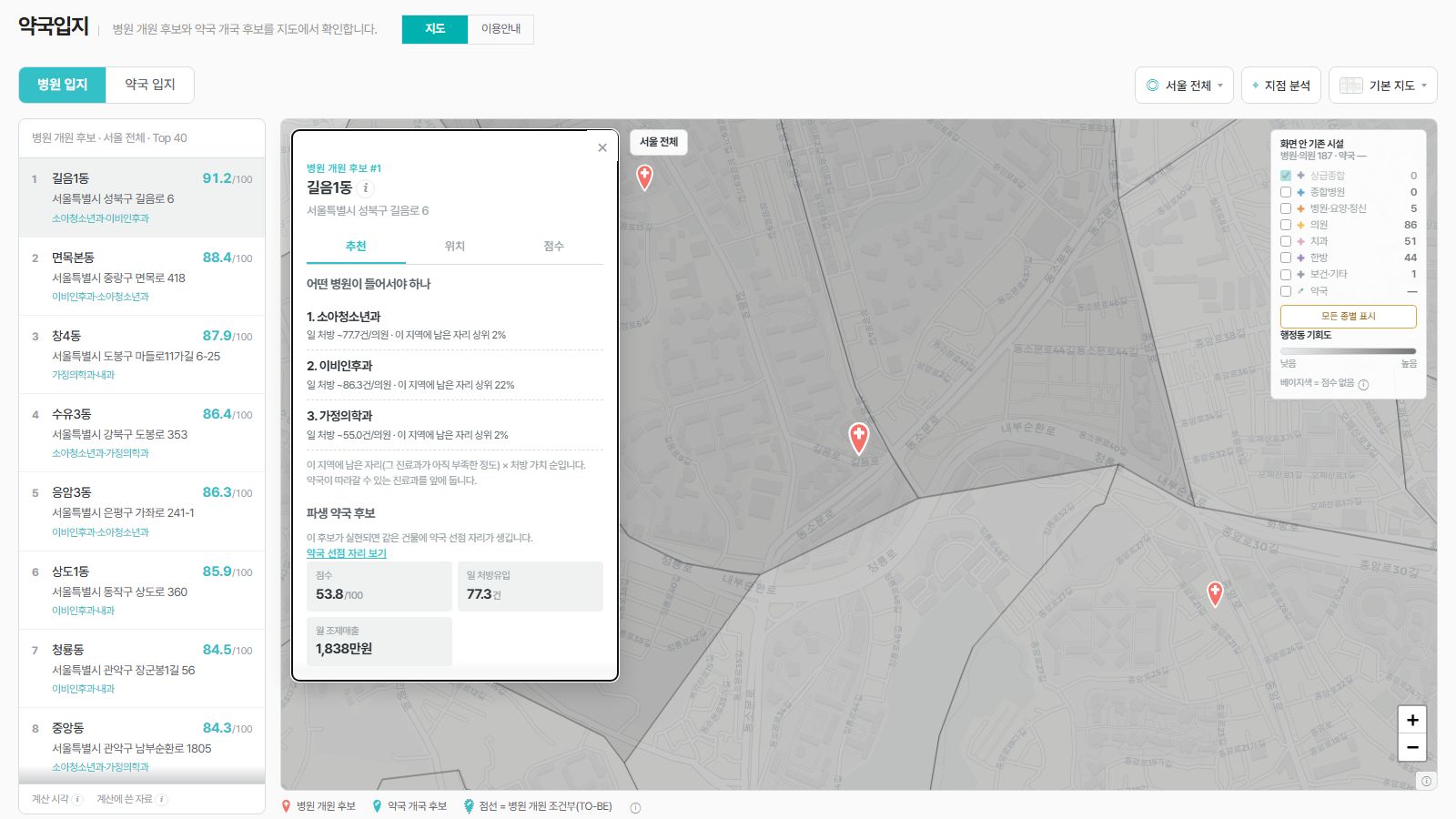Check the 치과 facility checkbox

[x=1286, y=241]
